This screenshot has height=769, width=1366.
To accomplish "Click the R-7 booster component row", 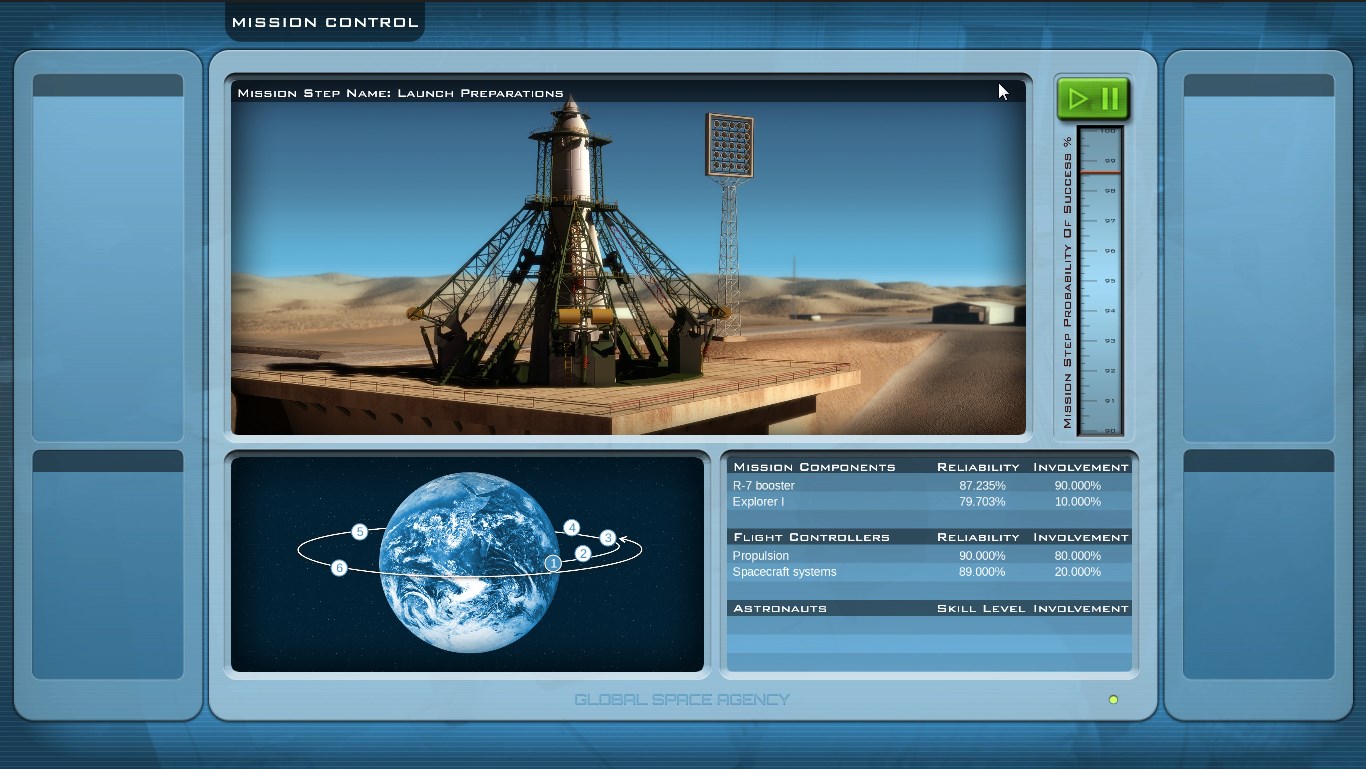I will point(930,485).
